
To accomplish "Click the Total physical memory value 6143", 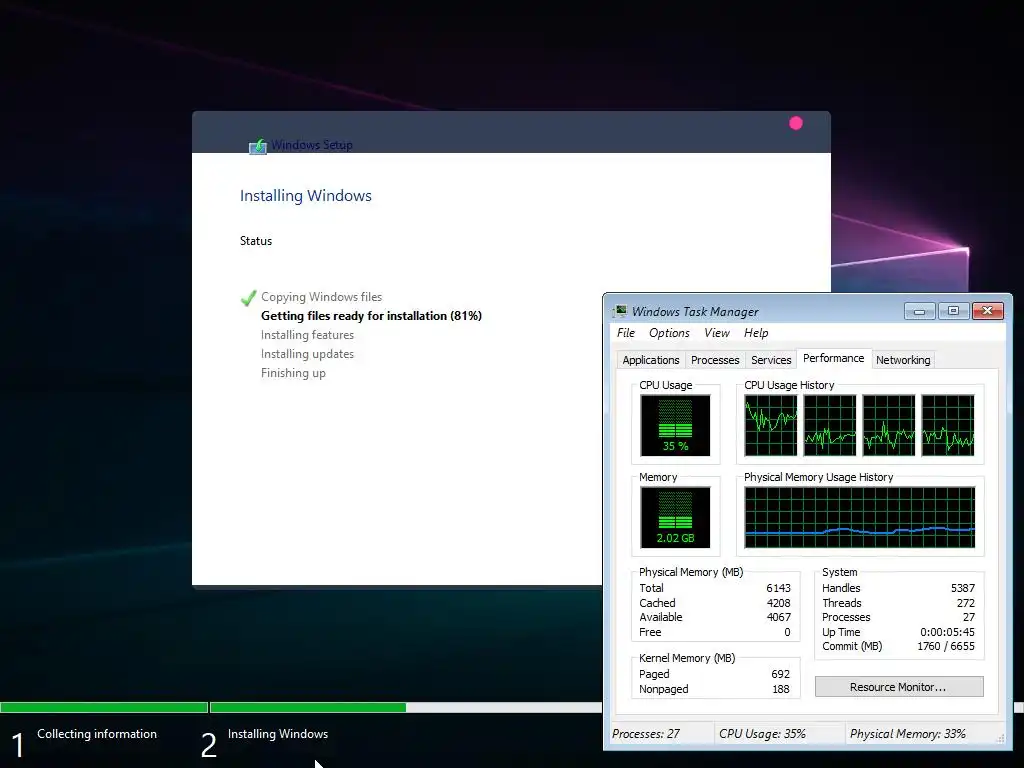I will (x=778, y=588).
